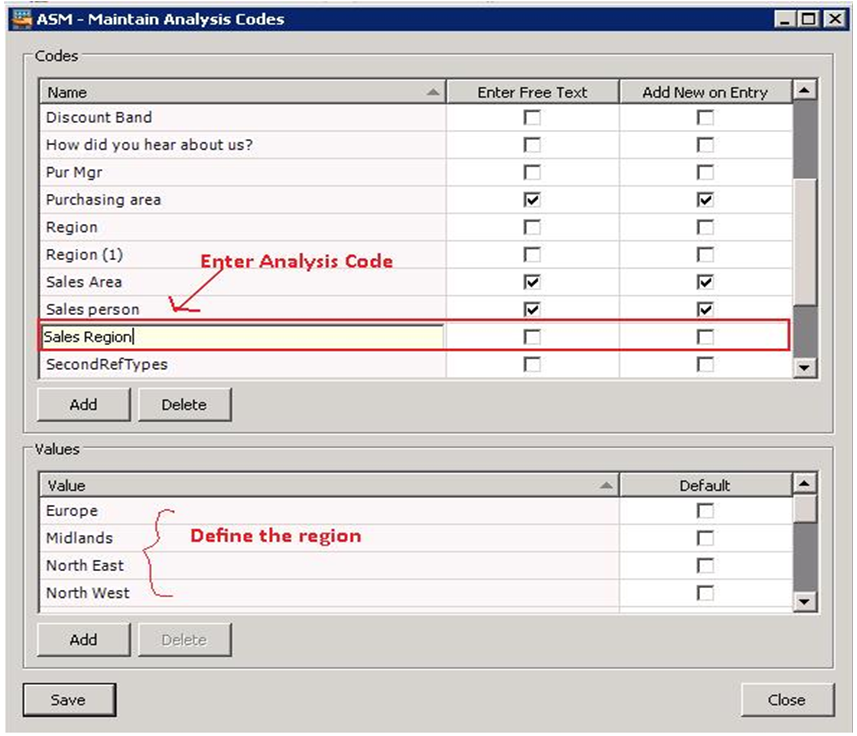This screenshot has height=736, width=857.
Task: Select the Discount Band code row
Action: [243, 117]
